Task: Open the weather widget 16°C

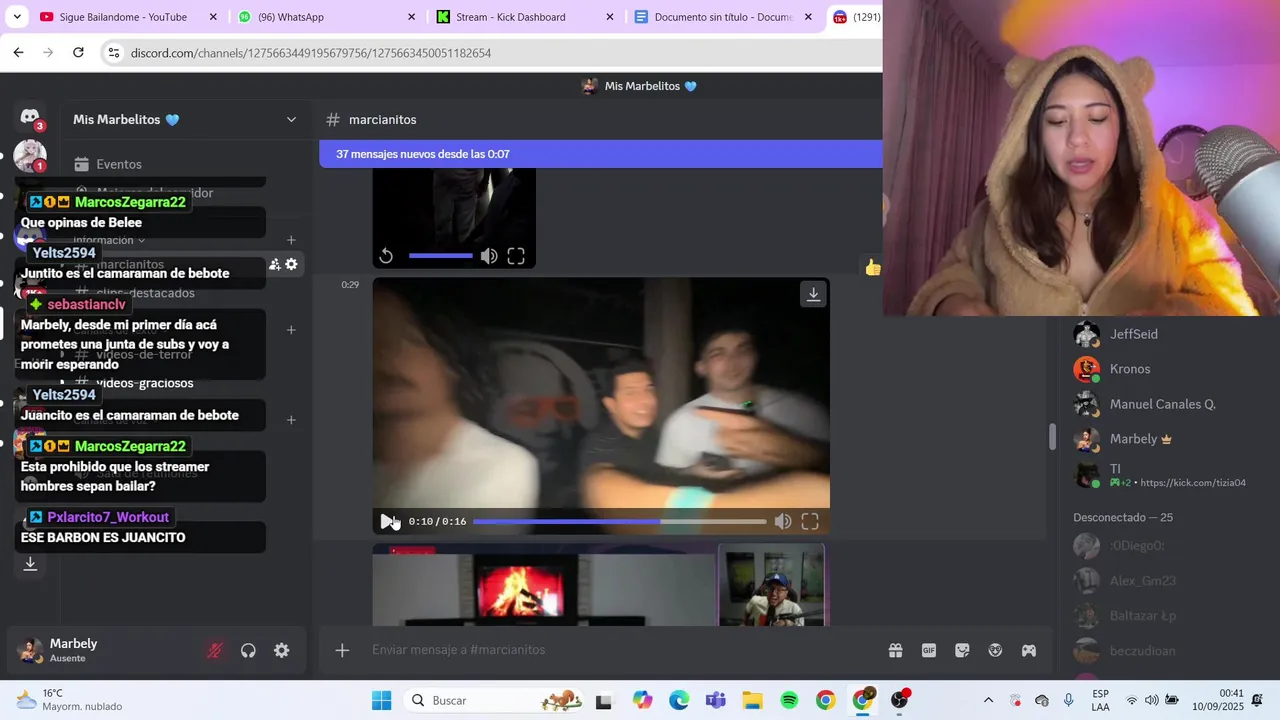Action: pos(70,700)
